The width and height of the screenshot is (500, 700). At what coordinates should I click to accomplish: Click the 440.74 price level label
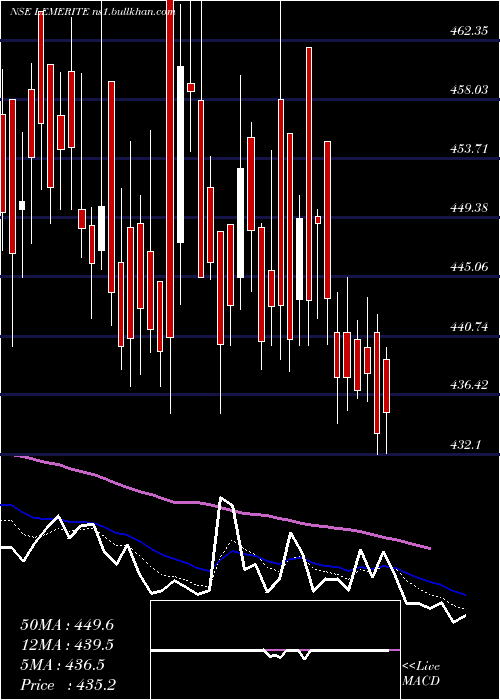click(470, 327)
